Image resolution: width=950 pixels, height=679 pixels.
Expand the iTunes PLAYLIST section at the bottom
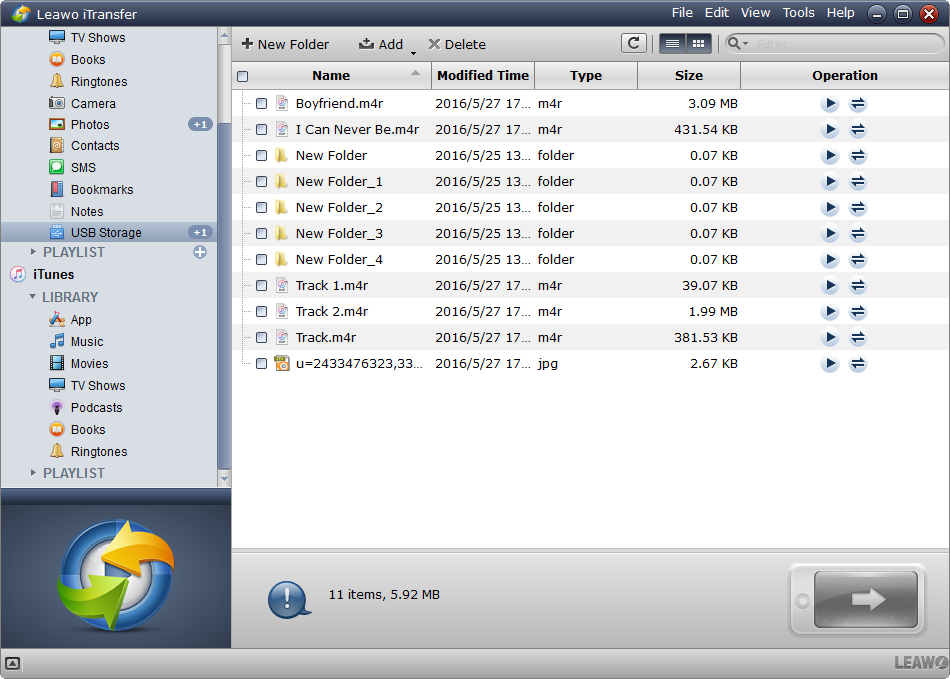(x=33, y=473)
